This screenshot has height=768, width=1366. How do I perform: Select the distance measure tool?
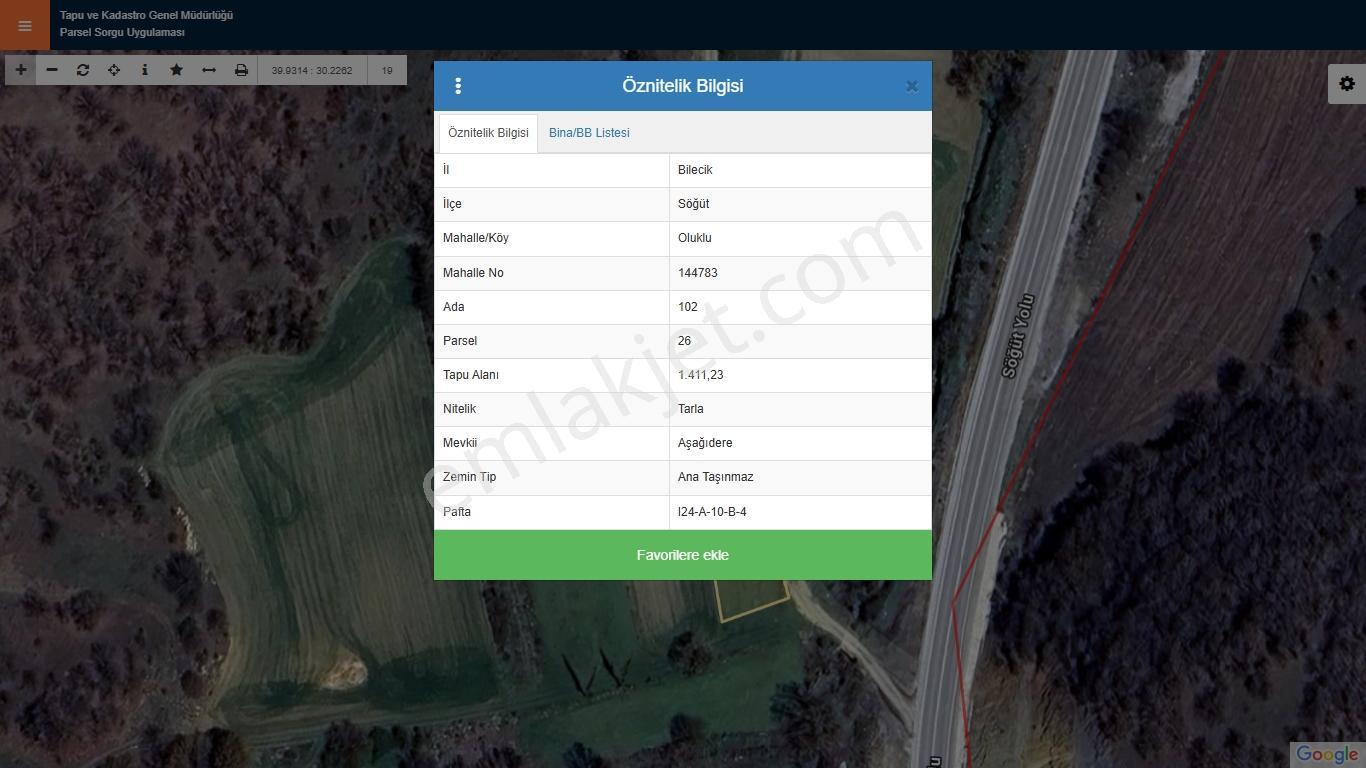[209, 70]
